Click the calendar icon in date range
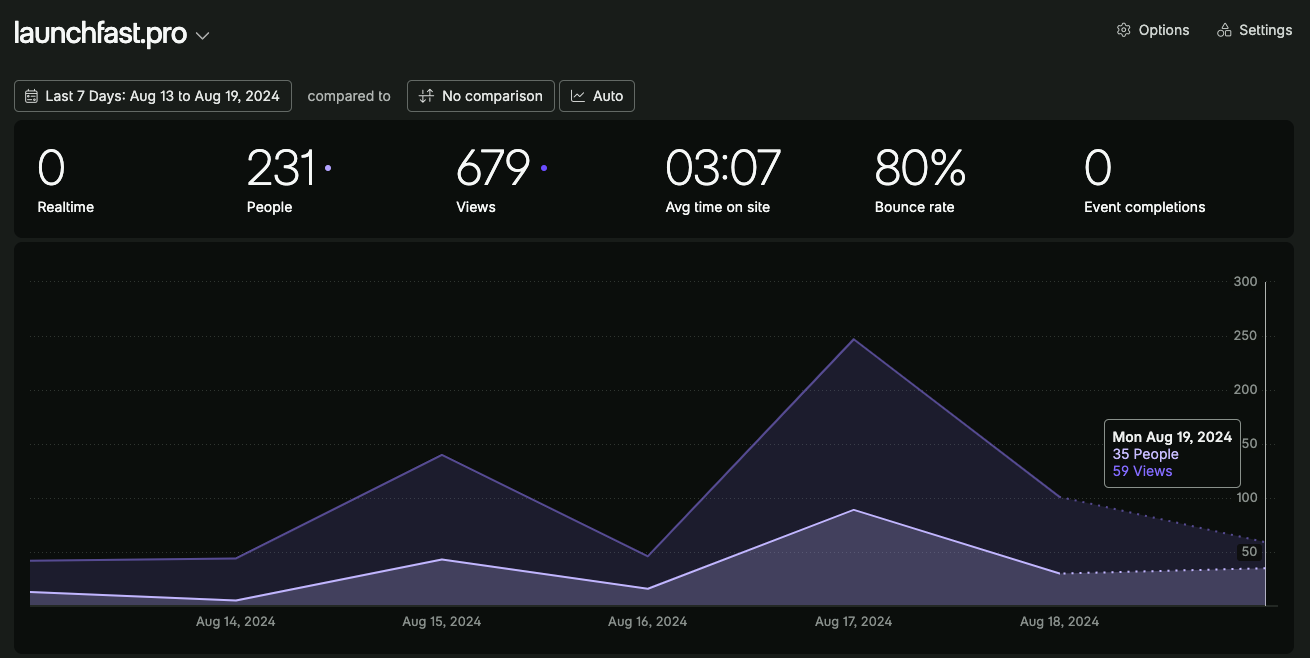 (32, 96)
